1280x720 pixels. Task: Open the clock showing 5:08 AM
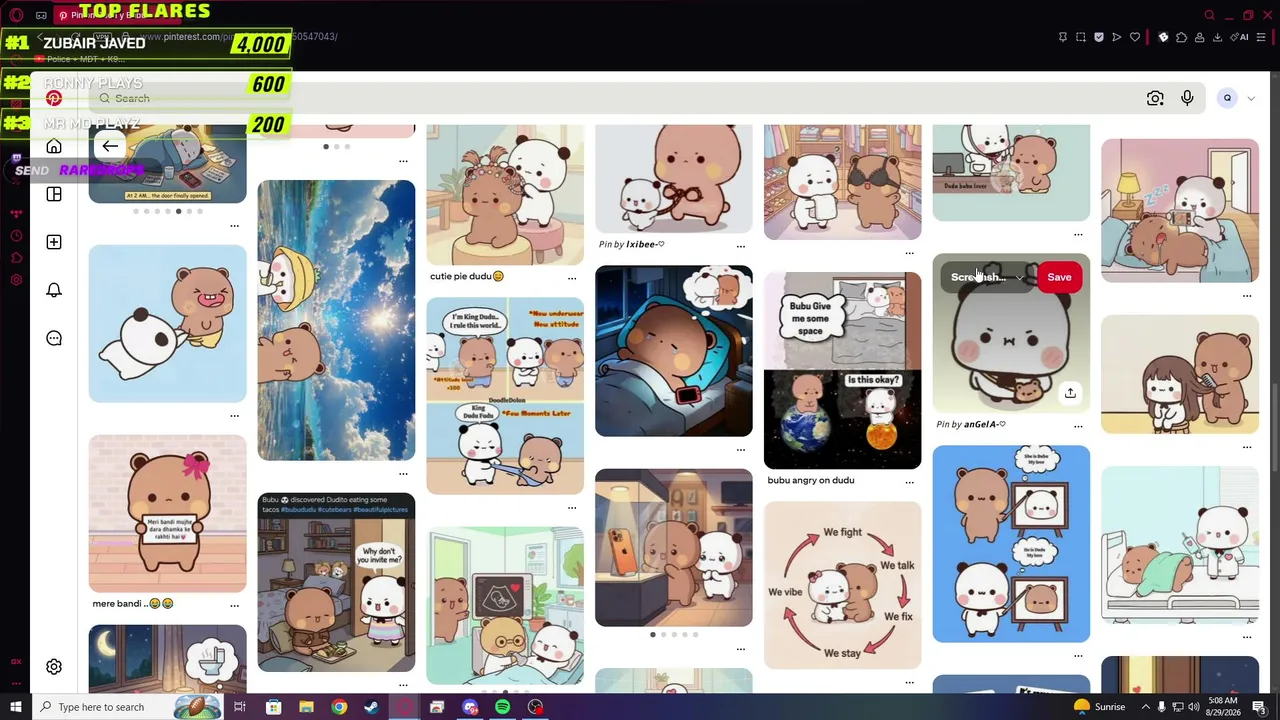1224,707
